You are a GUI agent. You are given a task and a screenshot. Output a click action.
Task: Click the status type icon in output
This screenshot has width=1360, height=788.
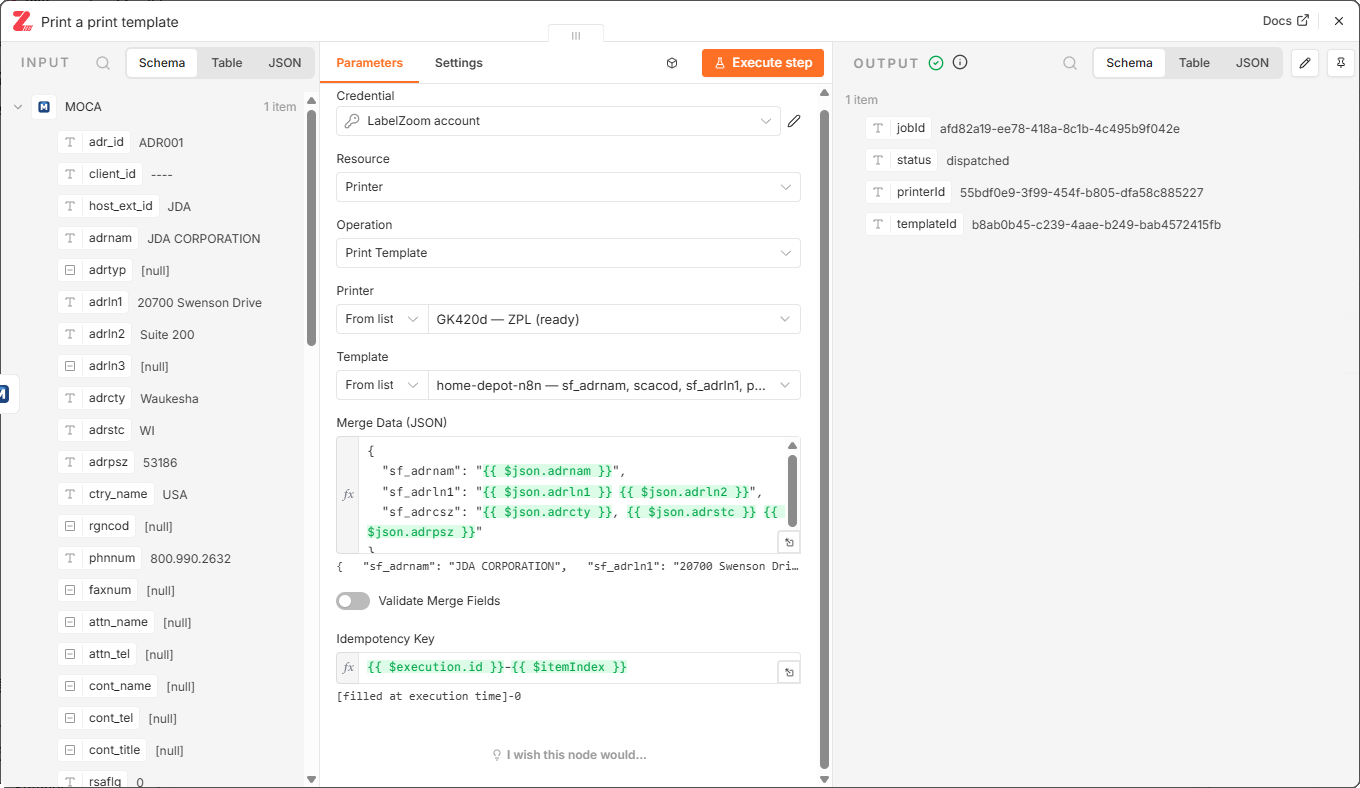coord(878,161)
